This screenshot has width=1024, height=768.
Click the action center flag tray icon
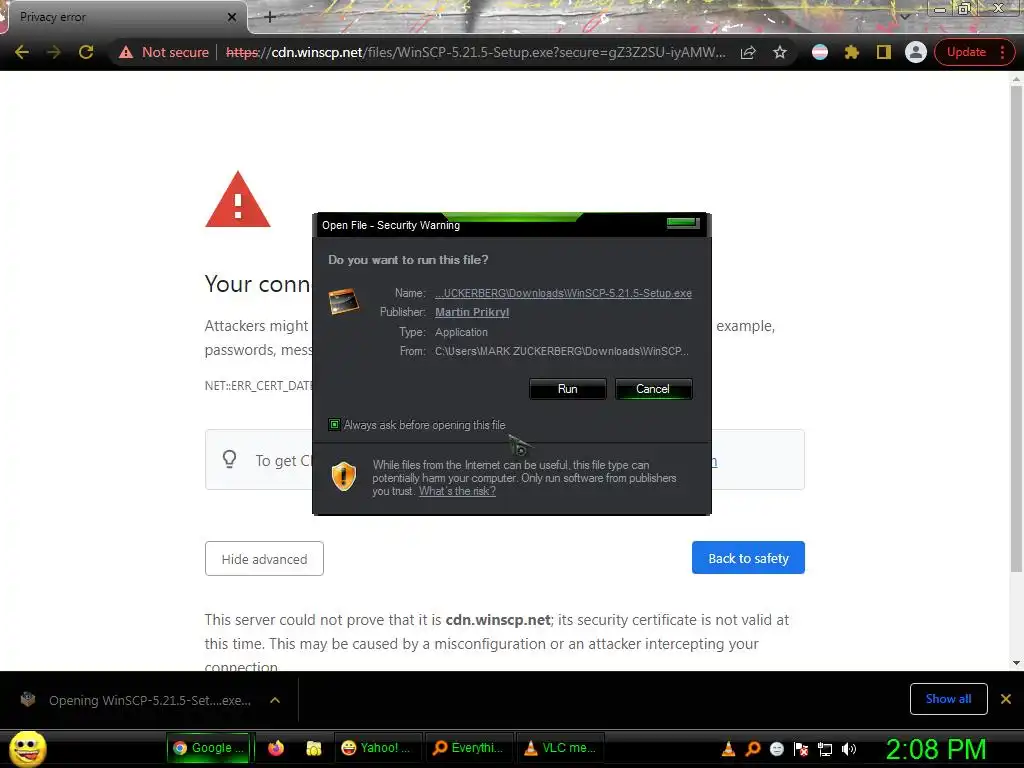click(x=801, y=749)
